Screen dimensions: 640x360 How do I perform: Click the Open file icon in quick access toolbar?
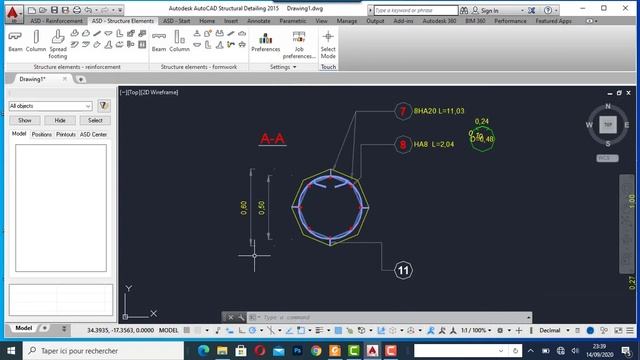[x=43, y=10]
